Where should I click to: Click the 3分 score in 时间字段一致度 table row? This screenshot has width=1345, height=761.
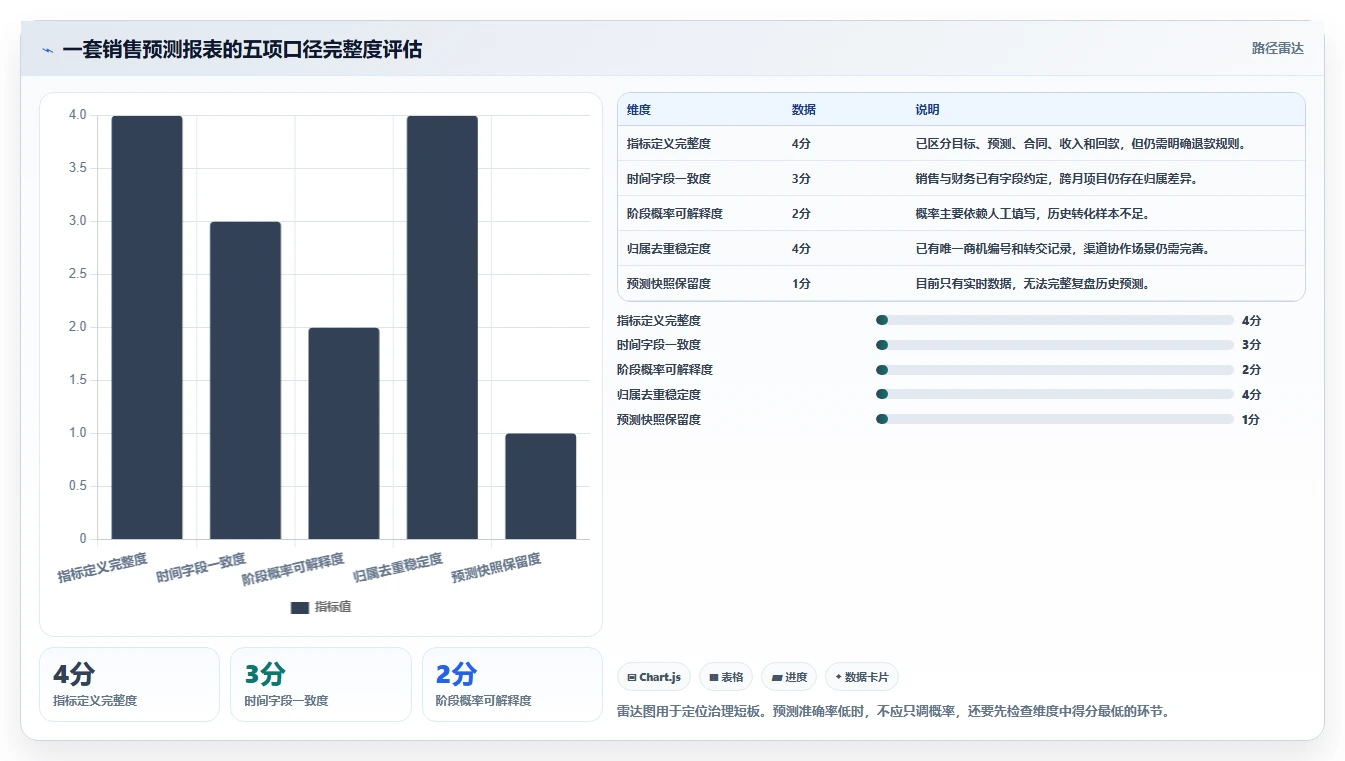pos(801,179)
